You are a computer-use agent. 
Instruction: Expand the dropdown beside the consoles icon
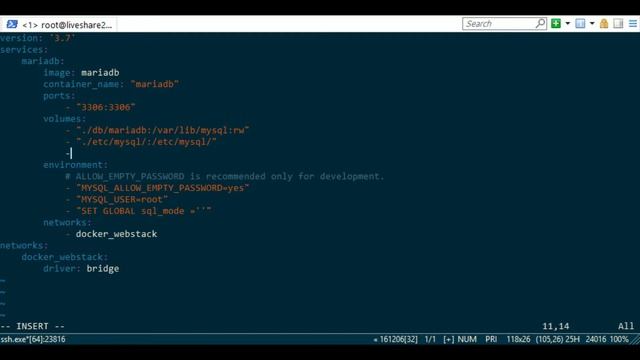tap(592, 24)
